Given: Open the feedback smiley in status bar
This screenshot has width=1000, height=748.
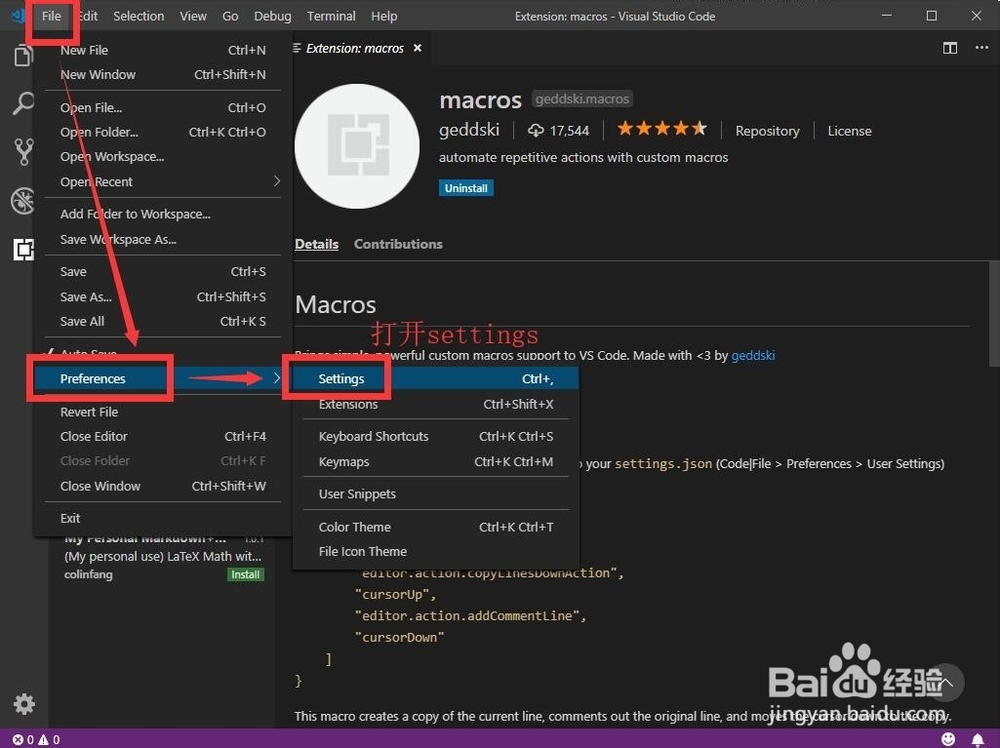Looking at the screenshot, I should click(948, 738).
